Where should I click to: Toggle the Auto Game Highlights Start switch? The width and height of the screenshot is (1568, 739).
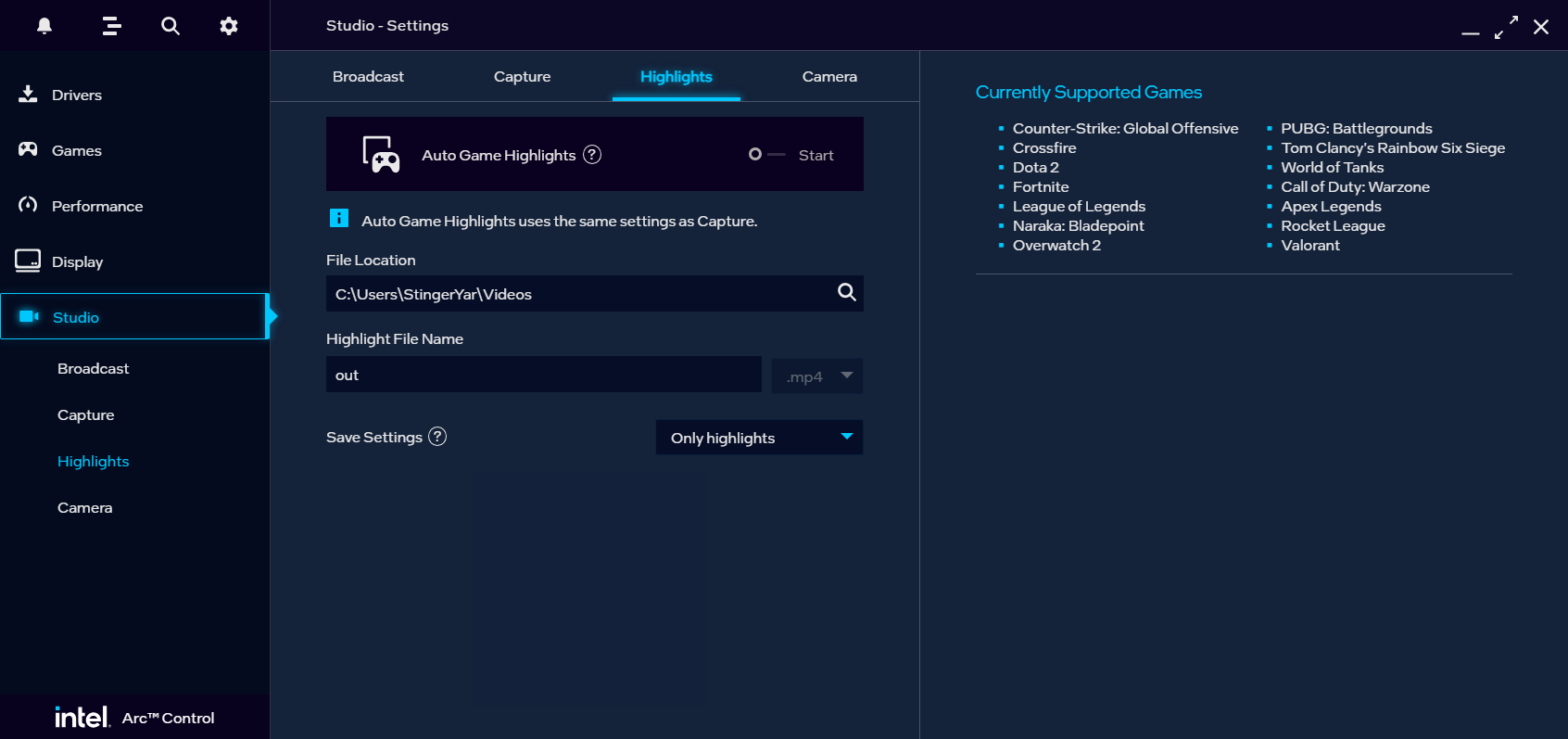766,155
